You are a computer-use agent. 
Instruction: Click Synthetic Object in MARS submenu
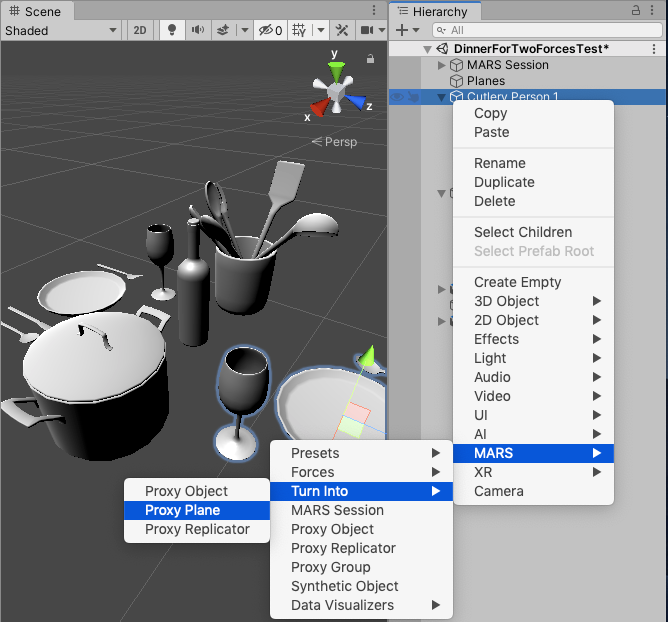point(344,586)
